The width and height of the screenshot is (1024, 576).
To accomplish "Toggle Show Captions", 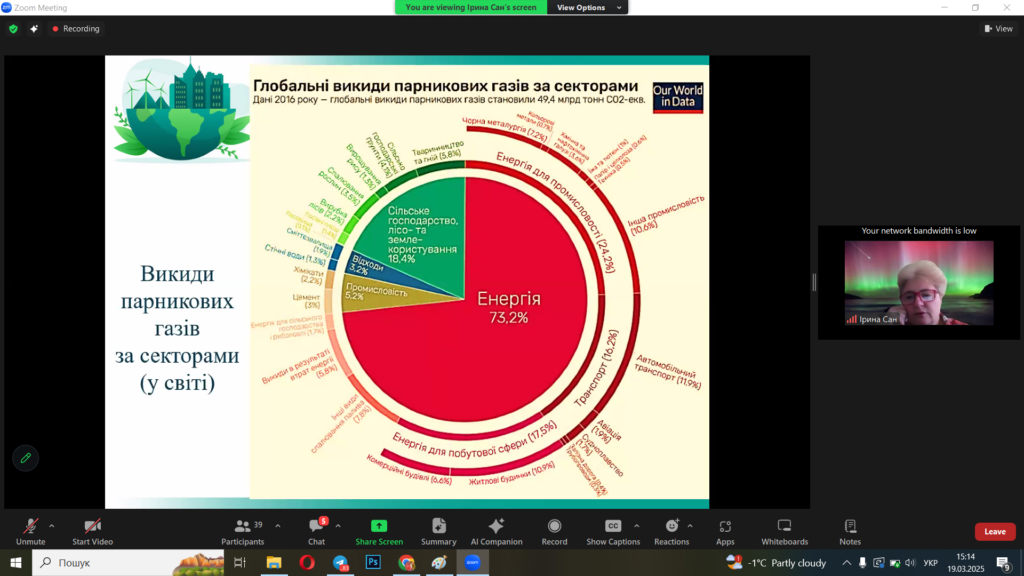I will point(613,531).
